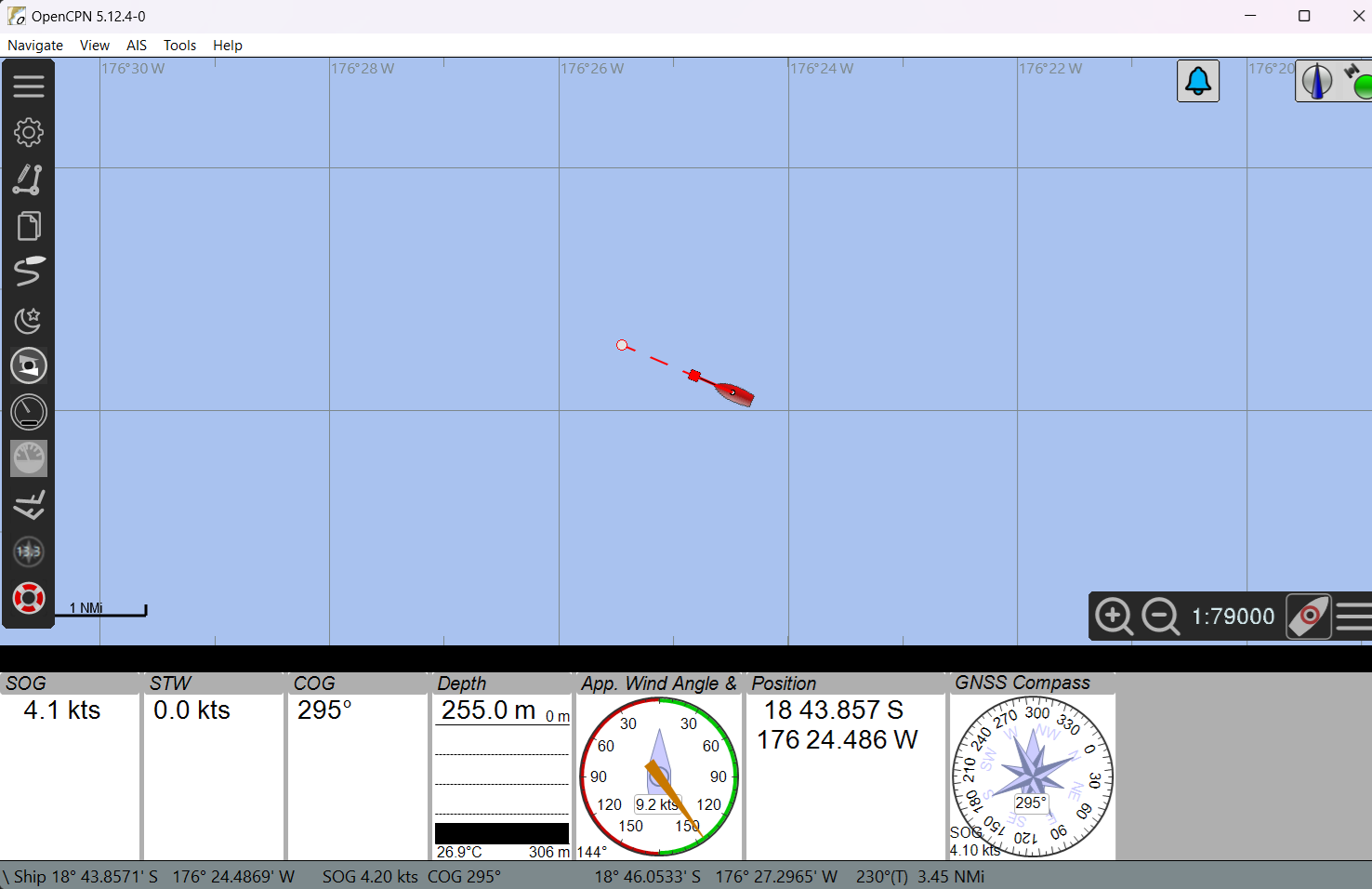
Task: Open the Tools menu
Action: click(x=179, y=46)
